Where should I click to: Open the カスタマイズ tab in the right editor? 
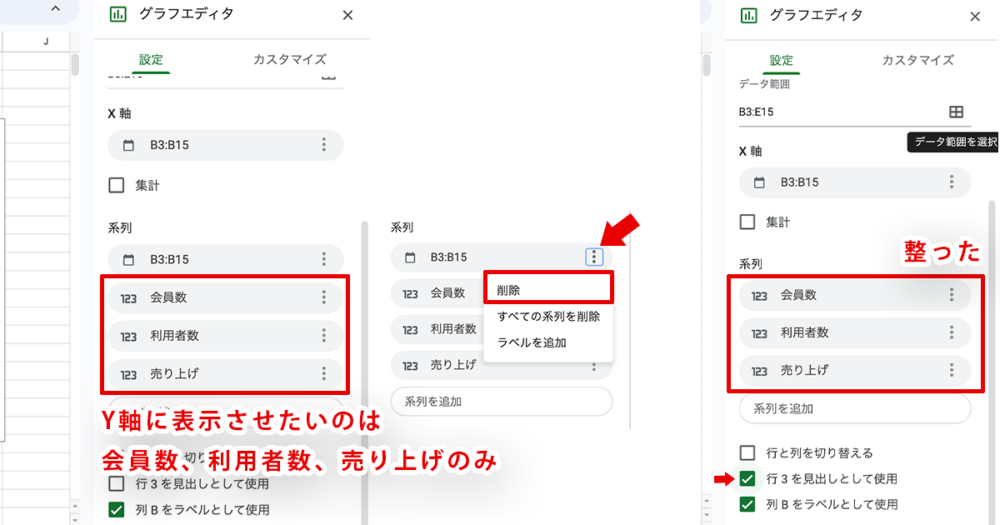click(918, 61)
